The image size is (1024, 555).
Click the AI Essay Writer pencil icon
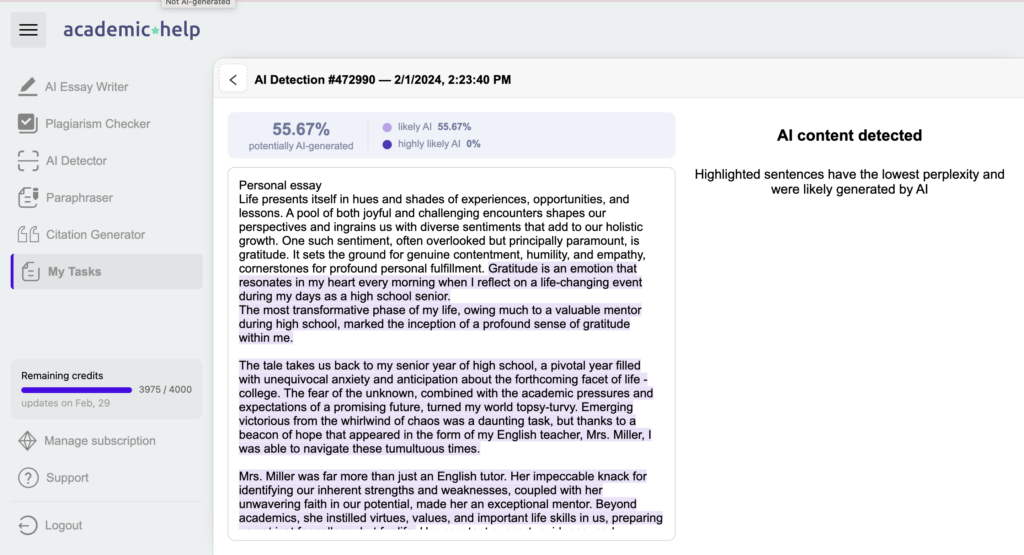click(x=28, y=87)
